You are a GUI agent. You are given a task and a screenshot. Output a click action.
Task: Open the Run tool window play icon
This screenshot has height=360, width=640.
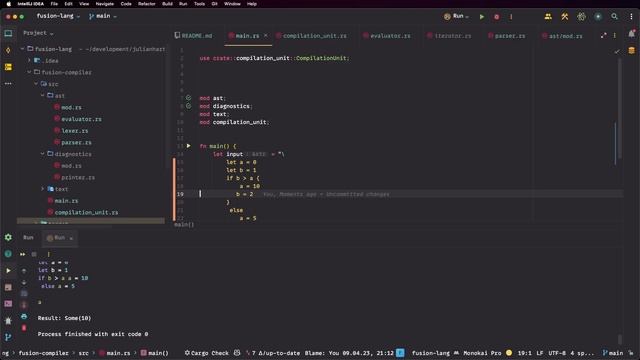(8, 271)
